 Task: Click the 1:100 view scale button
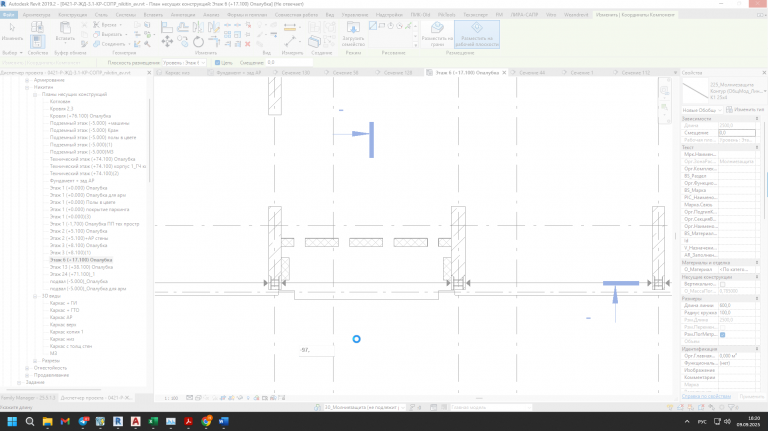point(171,398)
